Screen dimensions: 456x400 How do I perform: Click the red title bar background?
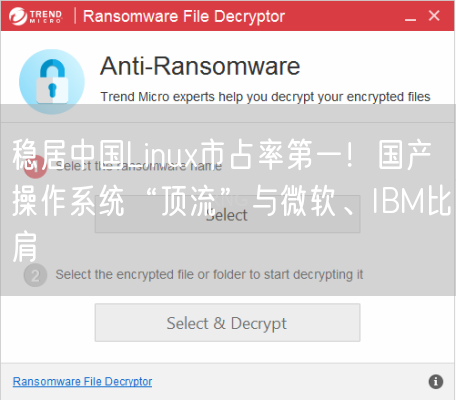coord(343,16)
